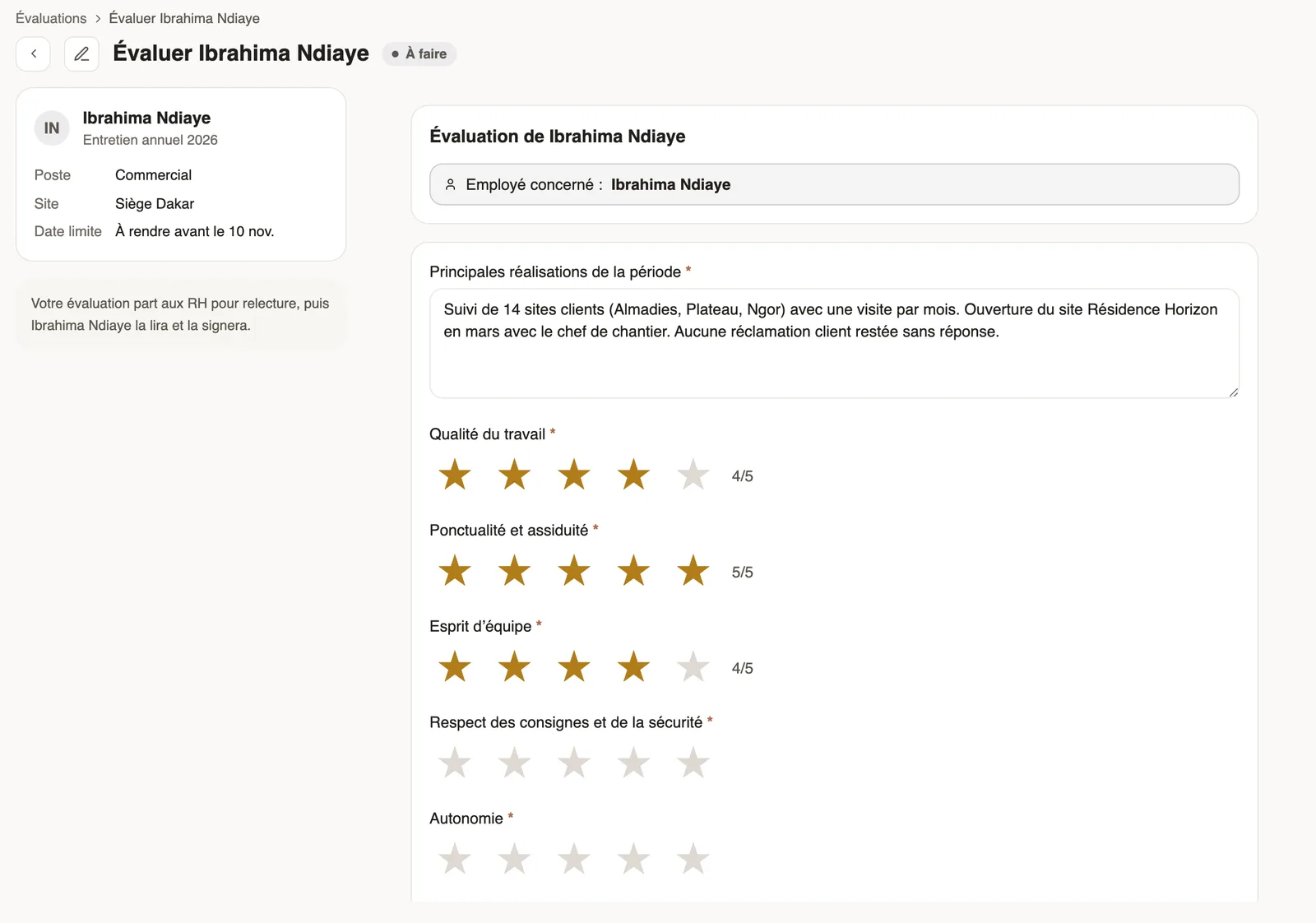Screen dimensions: 1316x923
Task: Click the À faire status badge
Action: (x=419, y=53)
